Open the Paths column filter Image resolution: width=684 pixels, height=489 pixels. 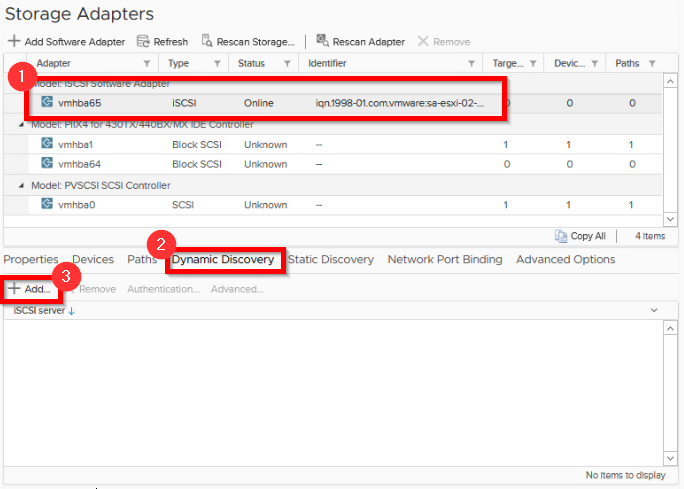tap(652, 64)
